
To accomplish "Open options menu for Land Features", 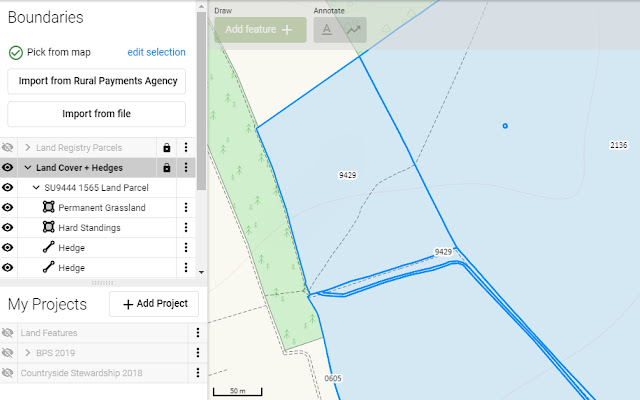I will [x=198, y=333].
